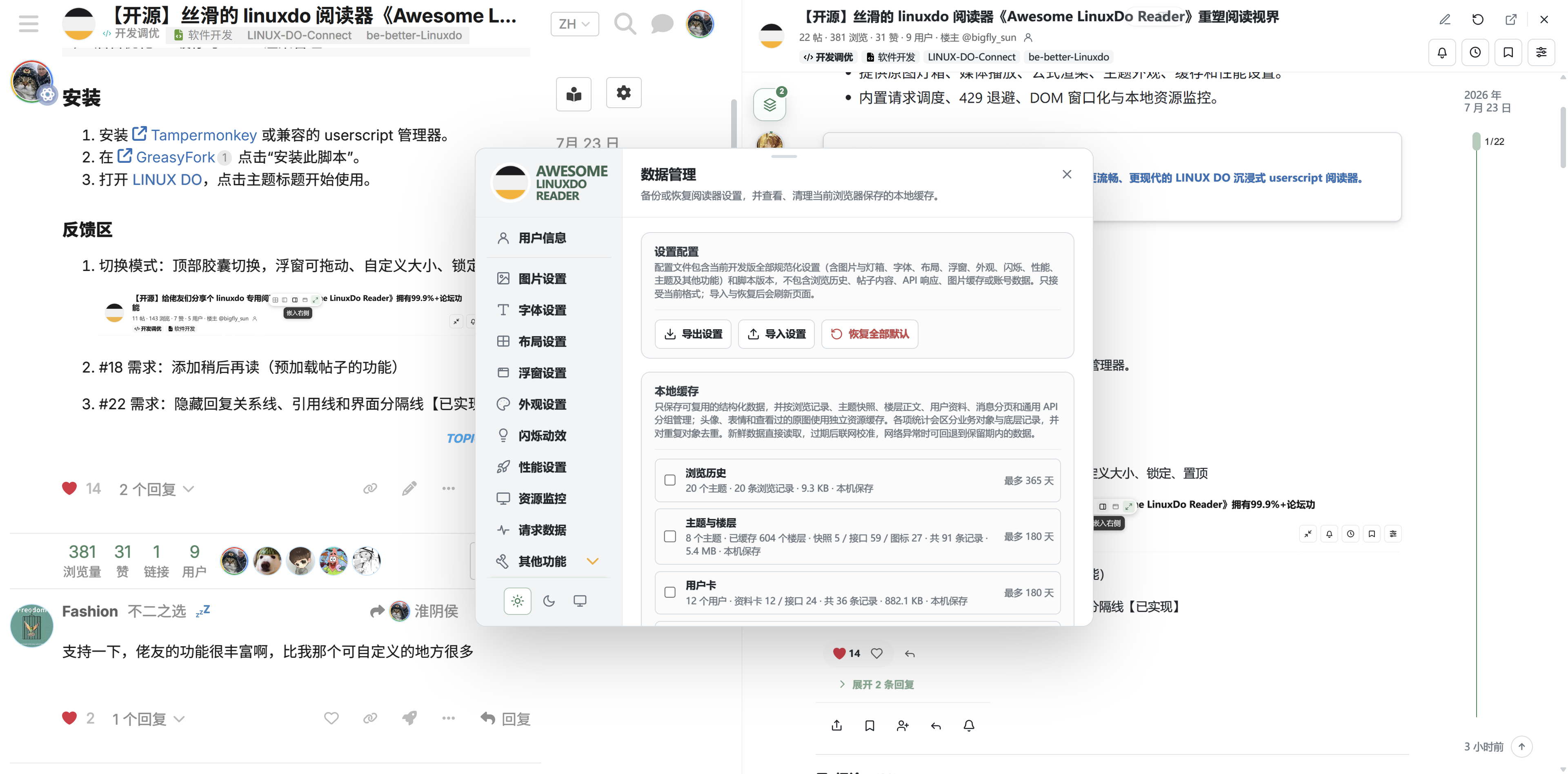Open the LINUX DO link in step 3
Viewport: 1568px width, 774px height.
tap(167, 180)
